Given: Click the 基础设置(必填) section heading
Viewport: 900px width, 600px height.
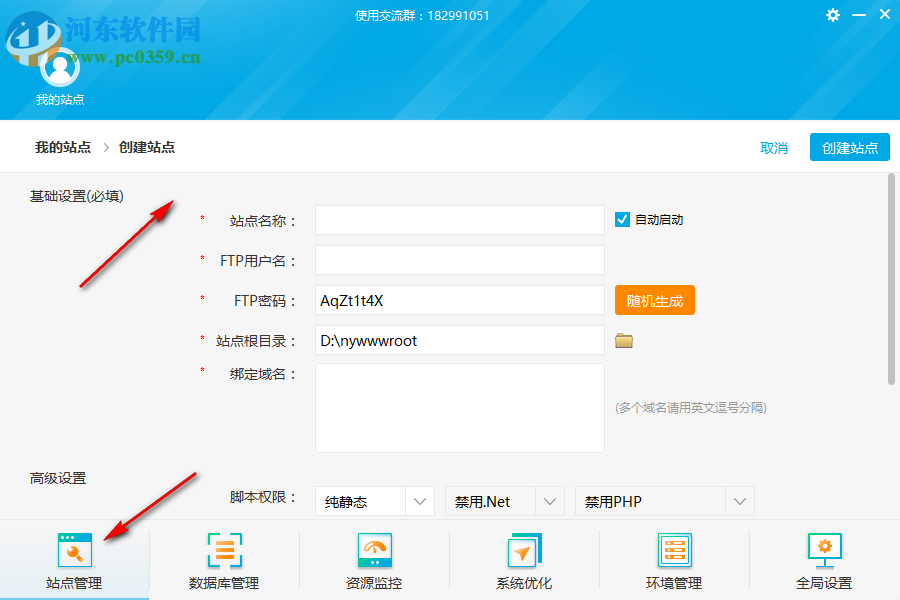Looking at the screenshot, I should [x=76, y=196].
